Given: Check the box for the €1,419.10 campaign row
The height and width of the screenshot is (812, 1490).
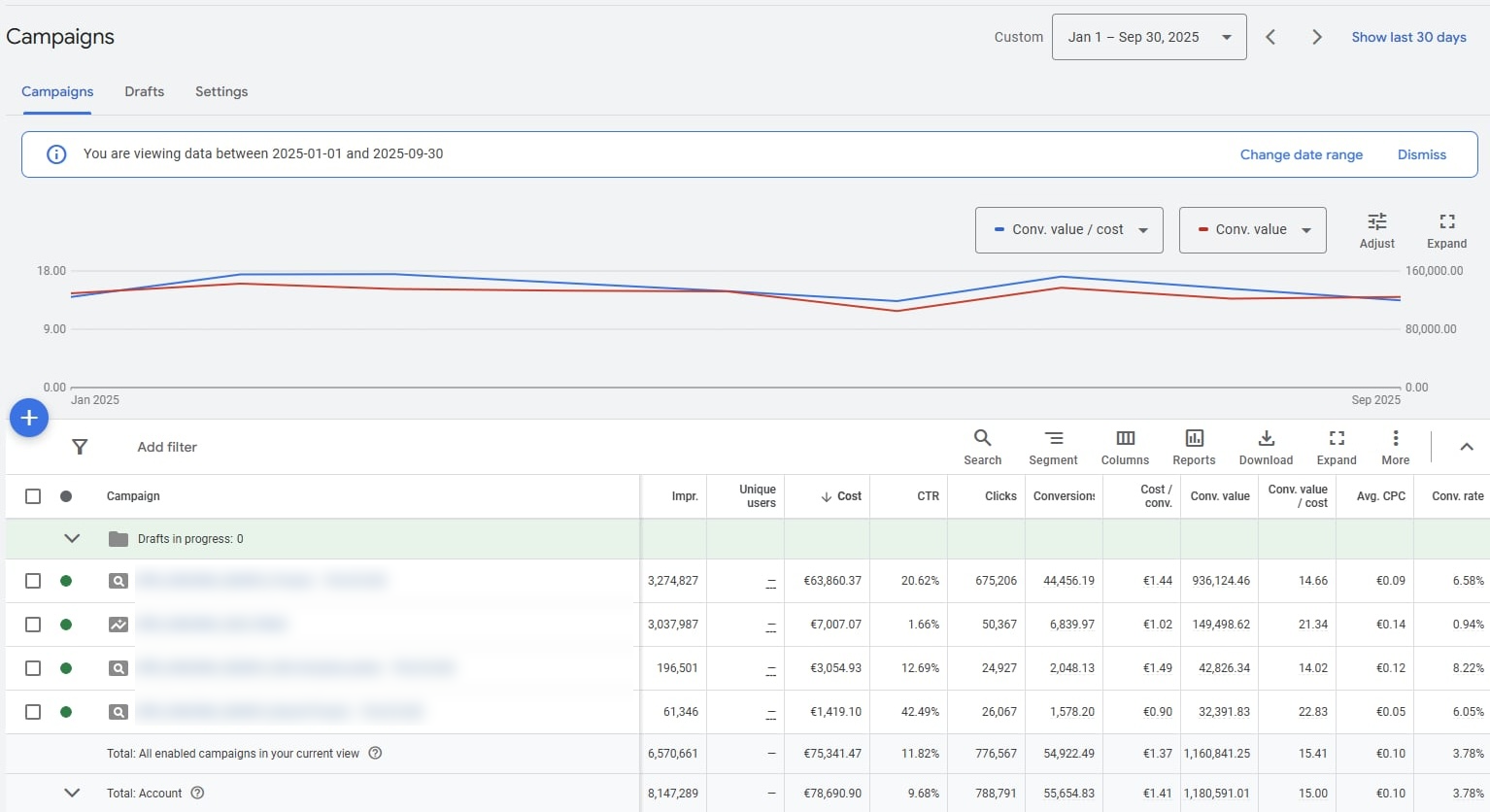Looking at the screenshot, I should 33,712.
